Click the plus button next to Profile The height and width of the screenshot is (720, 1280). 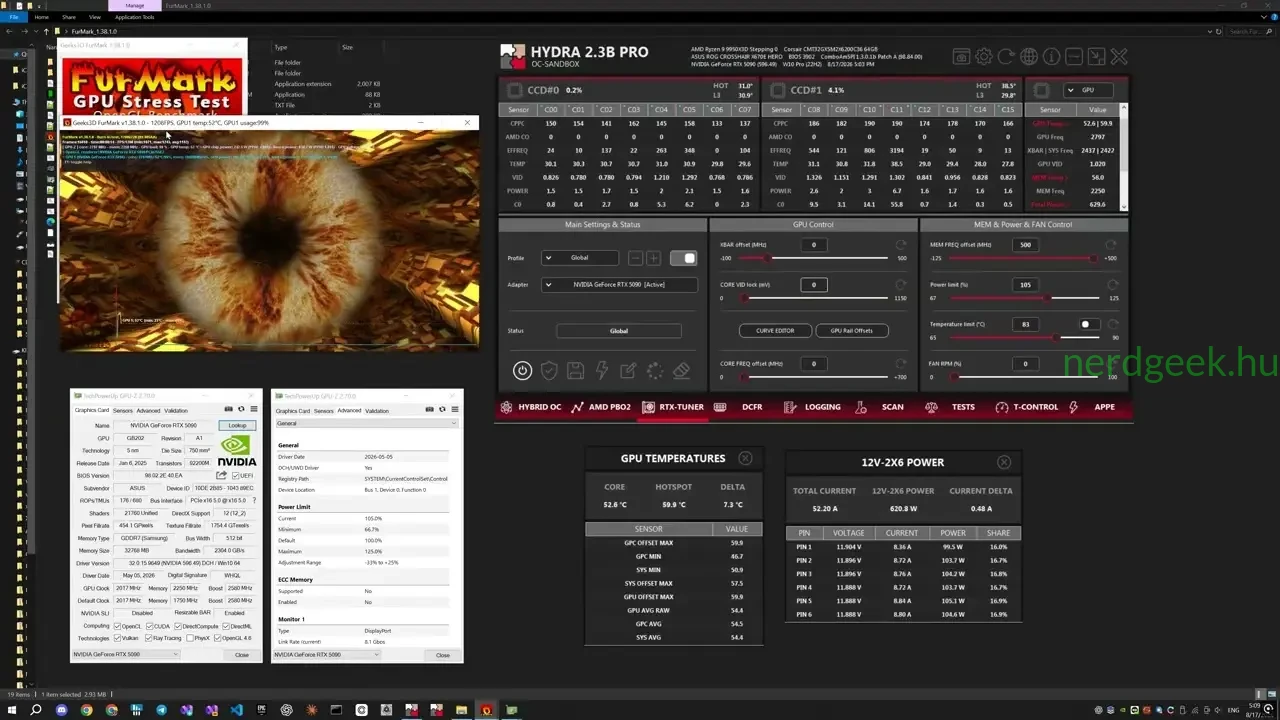tap(653, 258)
